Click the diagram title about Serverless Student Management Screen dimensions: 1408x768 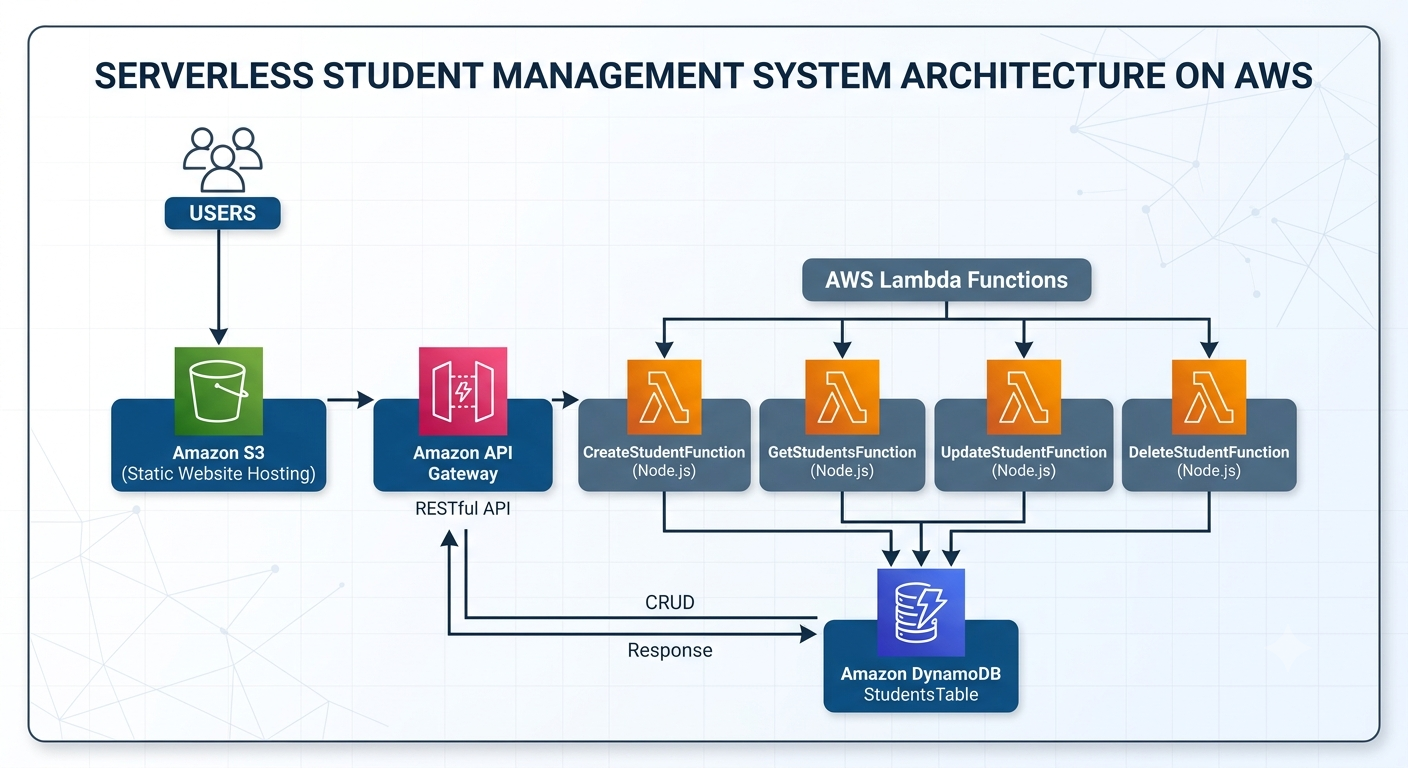[704, 76]
